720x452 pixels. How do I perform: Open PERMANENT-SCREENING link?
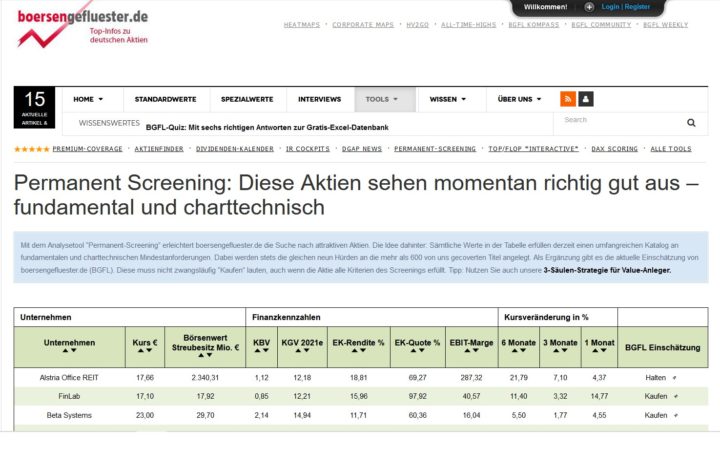click(x=435, y=149)
